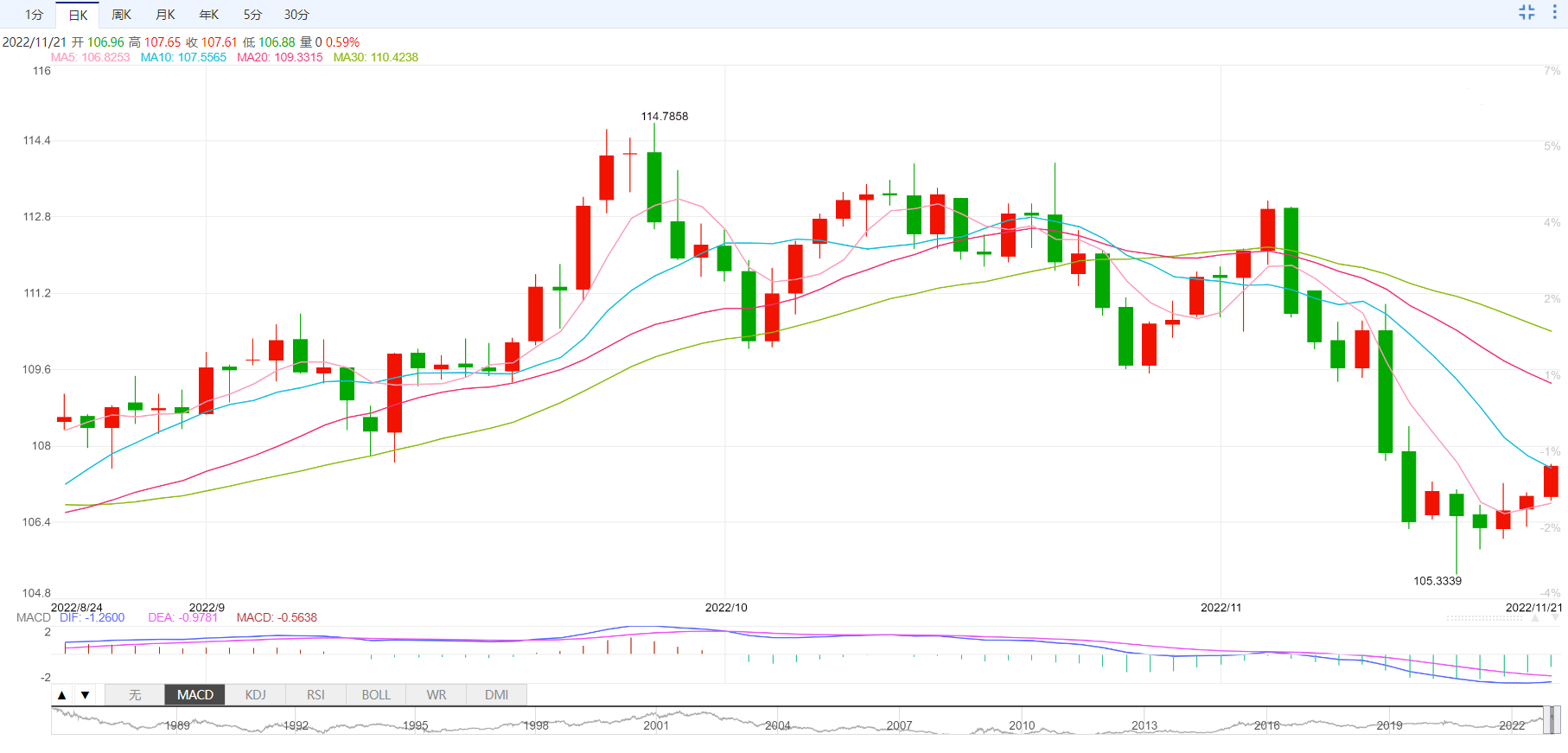Choose the 无 (none) indicator option
Screen dimensions: 1568x753
(x=135, y=695)
